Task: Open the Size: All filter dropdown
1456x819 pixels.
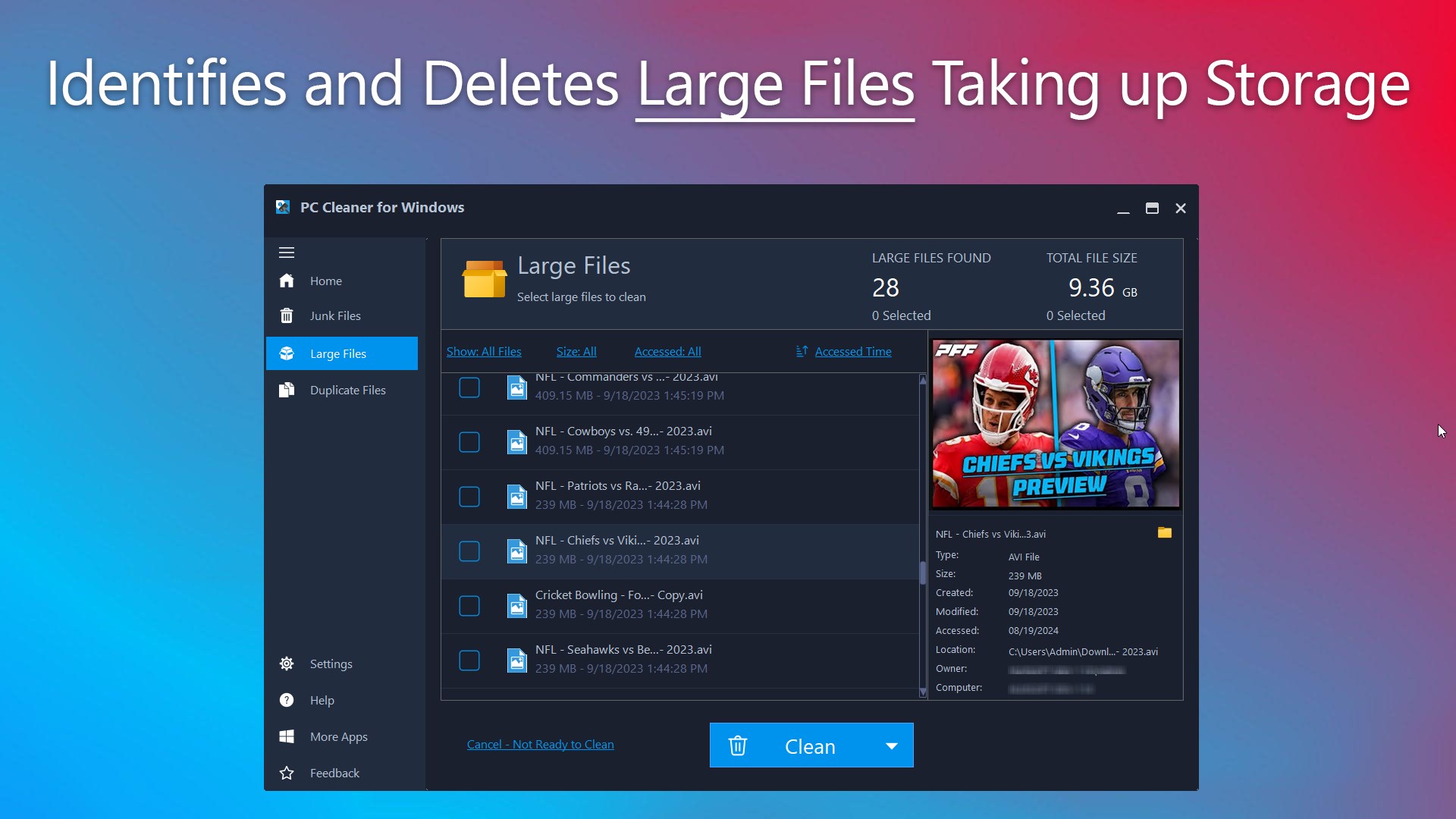Action: pos(576,351)
